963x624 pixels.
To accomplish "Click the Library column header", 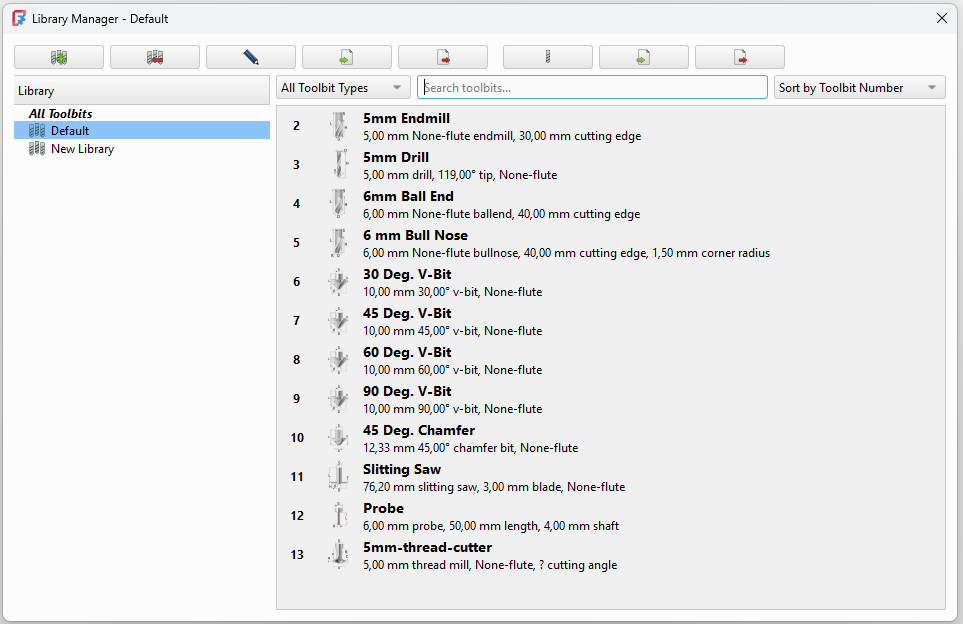I will pyautogui.click(x=142, y=91).
